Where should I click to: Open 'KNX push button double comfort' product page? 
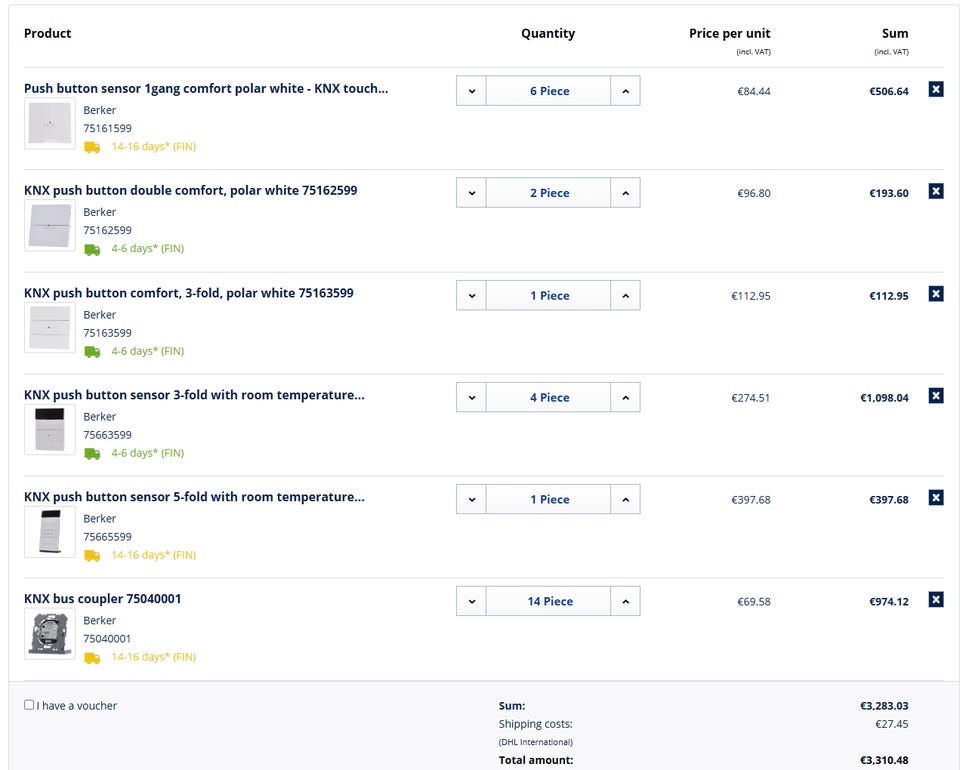coord(190,190)
